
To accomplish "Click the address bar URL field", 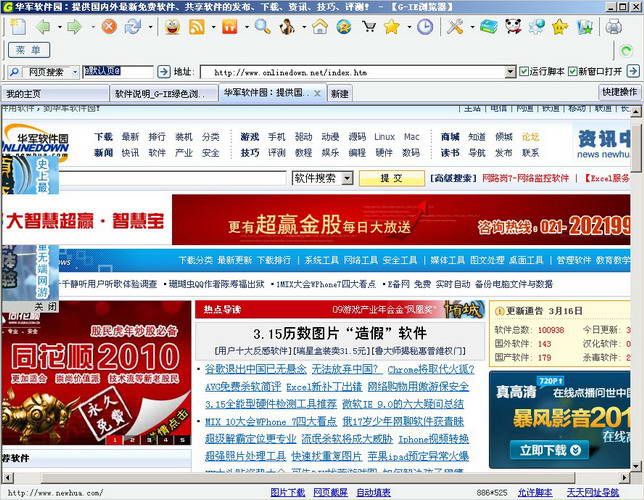I will click(x=352, y=72).
